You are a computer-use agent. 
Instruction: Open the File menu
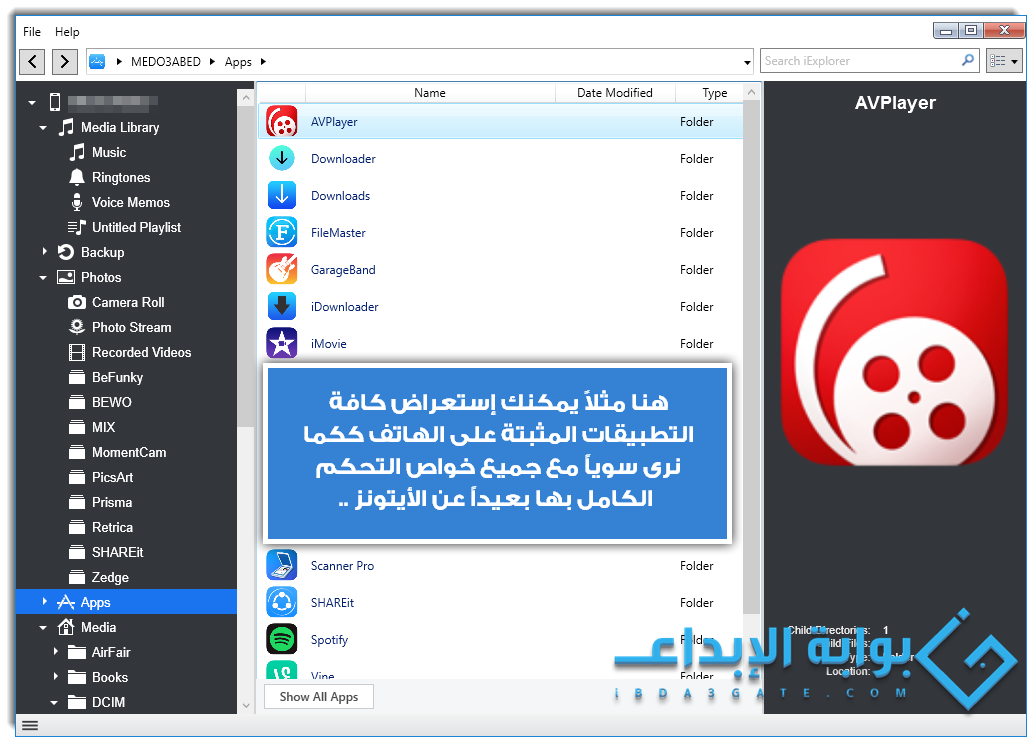pos(31,31)
